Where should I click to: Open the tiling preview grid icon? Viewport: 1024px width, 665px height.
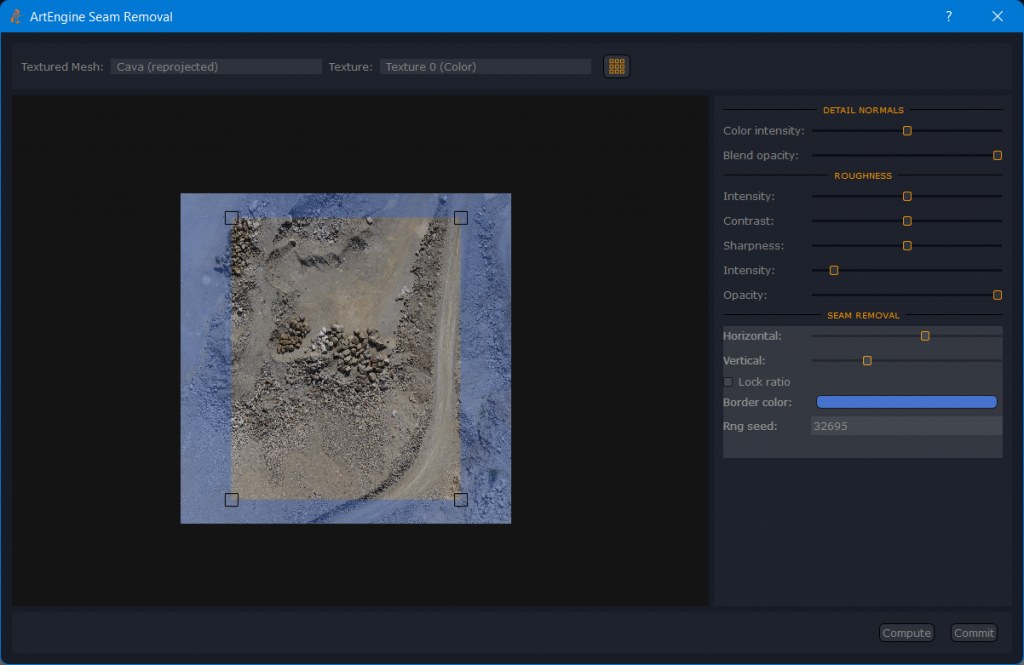click(616, 66)
